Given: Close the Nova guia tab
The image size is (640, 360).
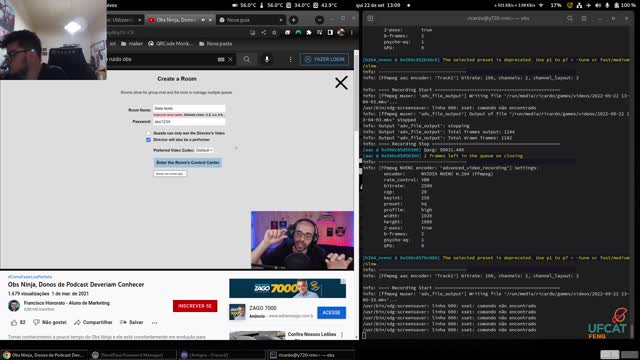Looking at the screenshot, I should pyautogui.click(x=281, y=20).
